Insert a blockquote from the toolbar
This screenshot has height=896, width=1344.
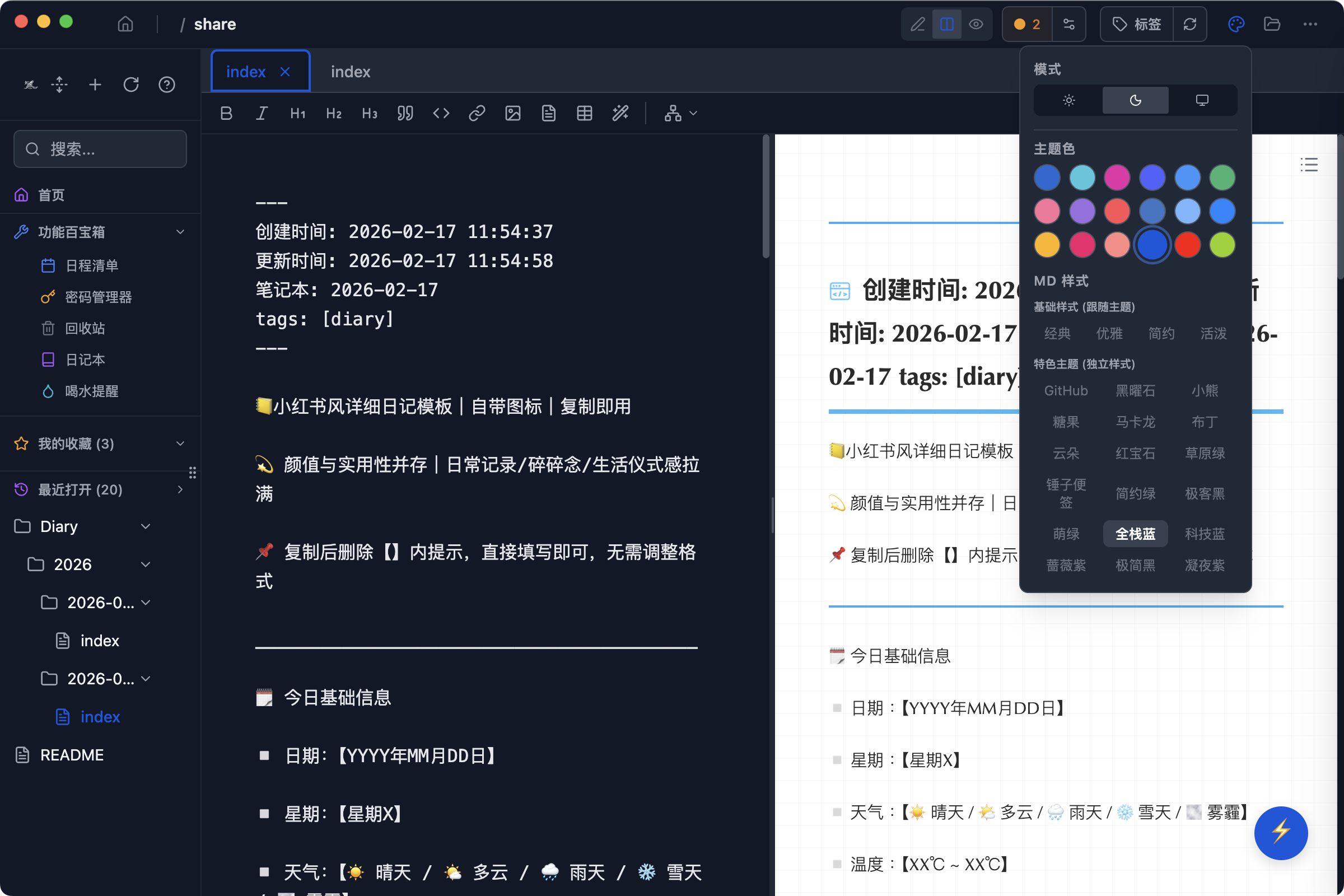(405, 113)
